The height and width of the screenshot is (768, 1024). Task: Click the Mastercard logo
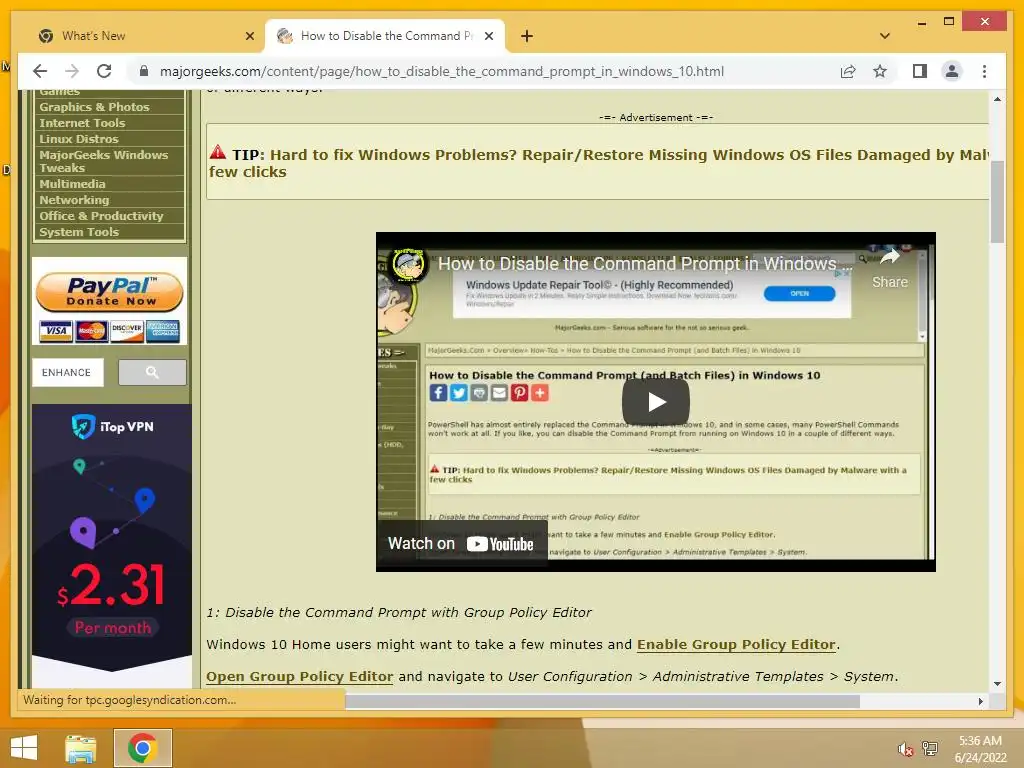91,331
